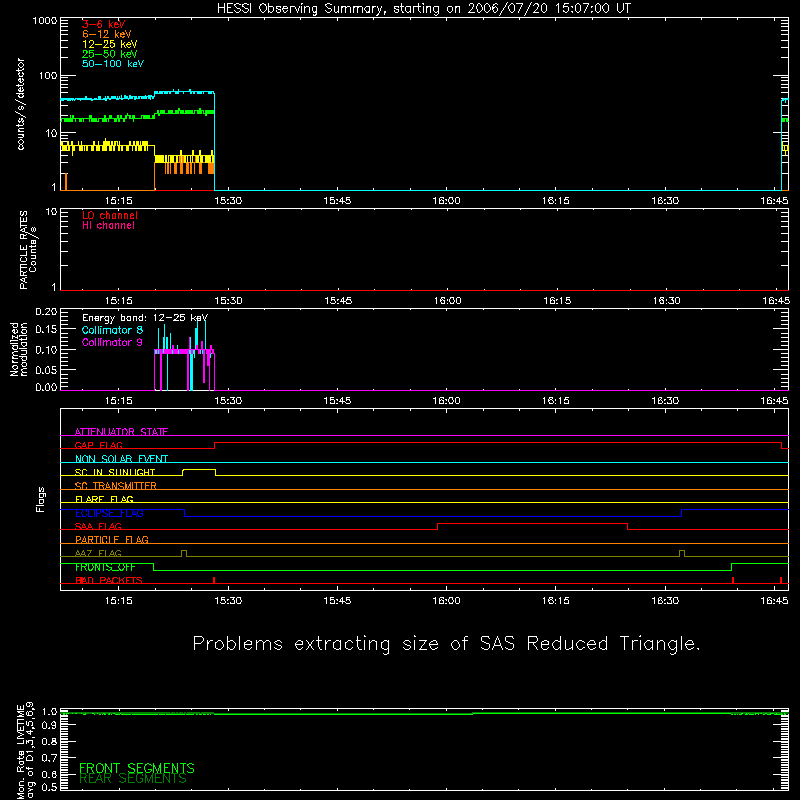Select the GAP_FLAG label
Viewport: 800px width, 800px height.
98,445
